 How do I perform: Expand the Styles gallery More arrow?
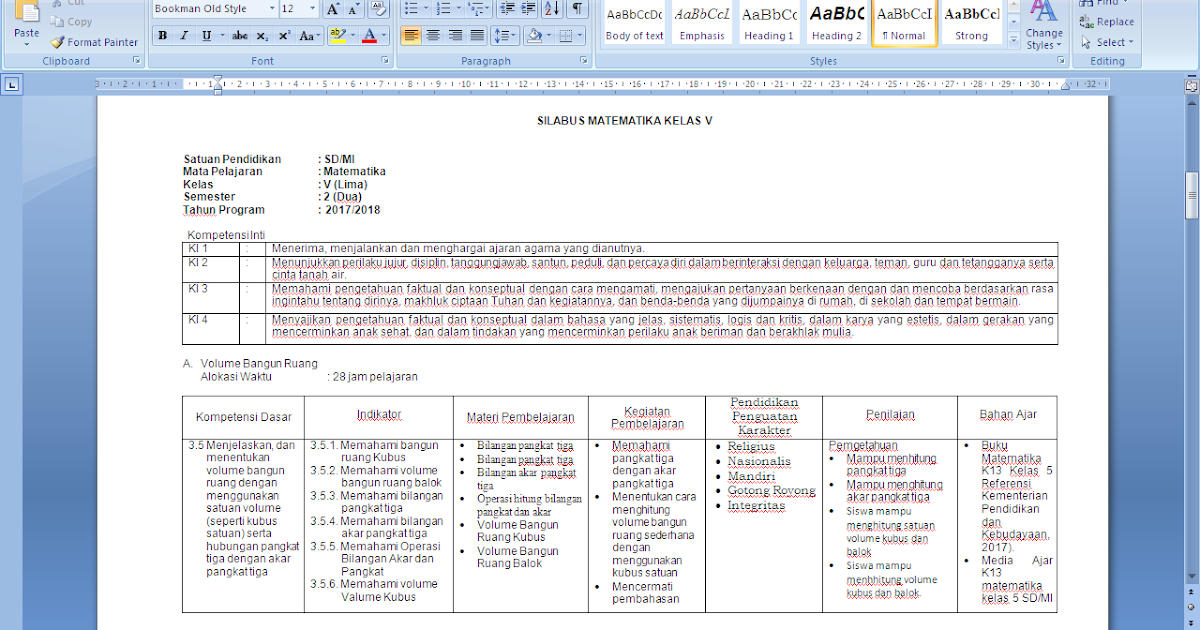pyautogui.click(x=1015, y=42)
